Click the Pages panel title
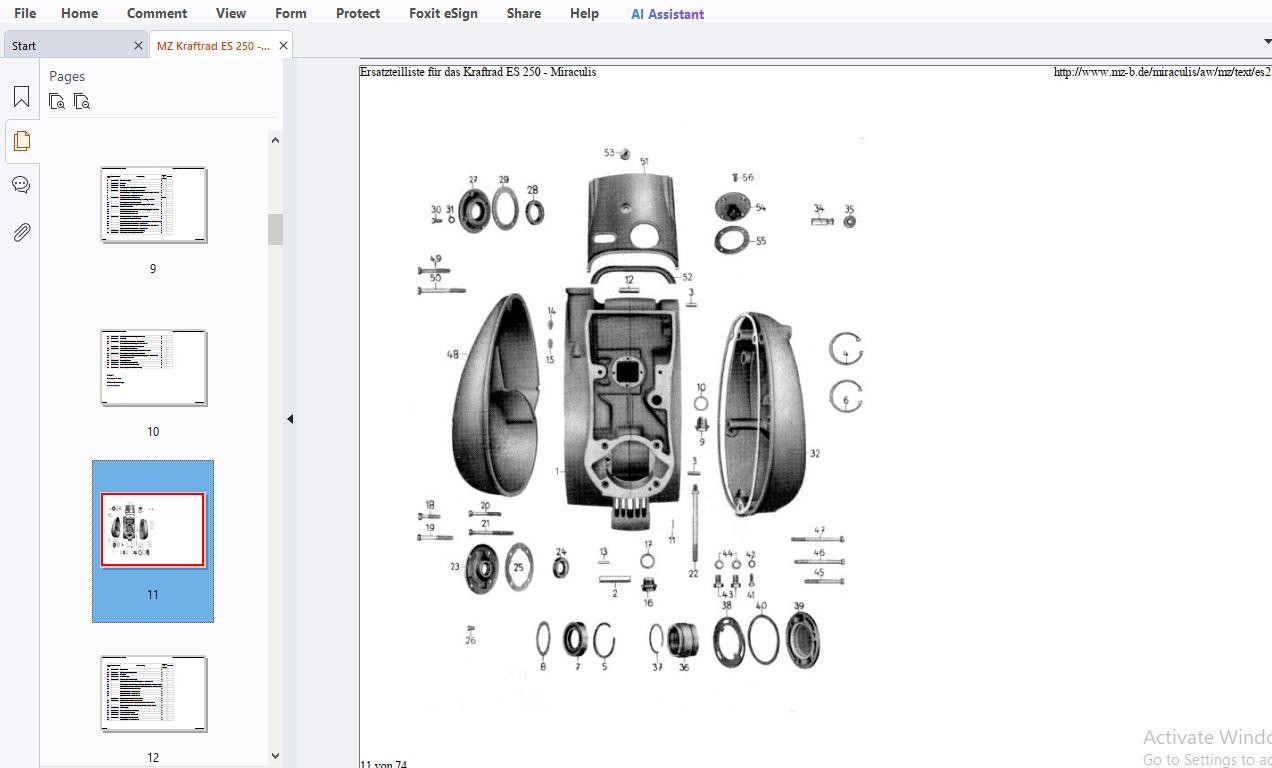Viewport: 1272px width, 768px height. tap(67, 76)
